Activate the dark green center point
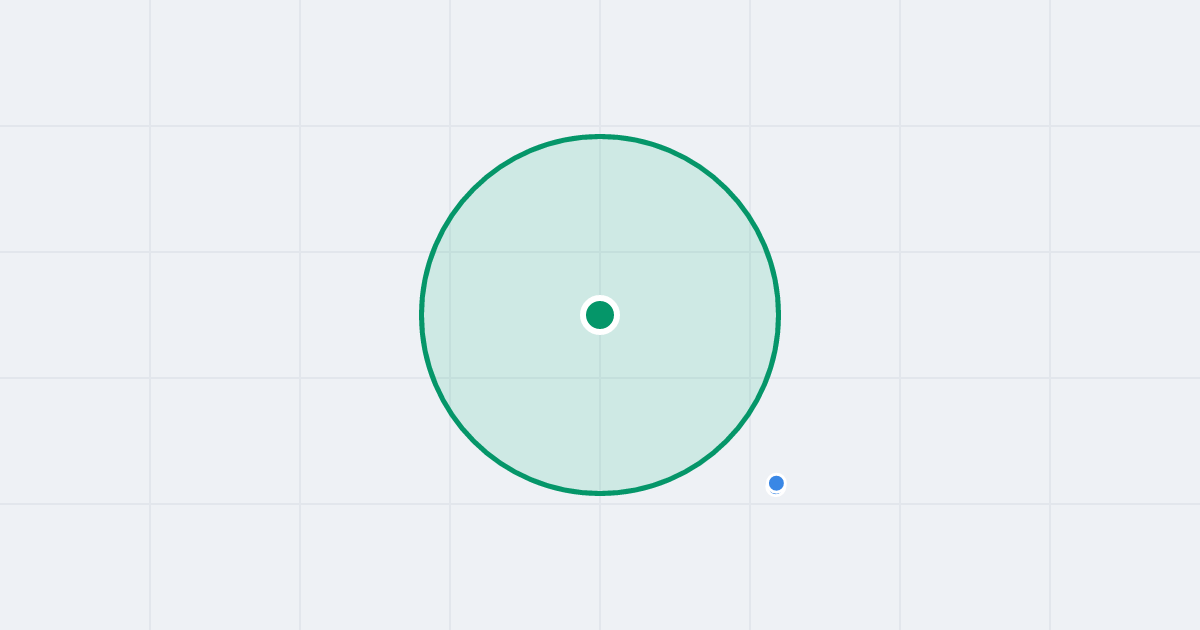The image size is (1200, 630). tap(600, 315)
